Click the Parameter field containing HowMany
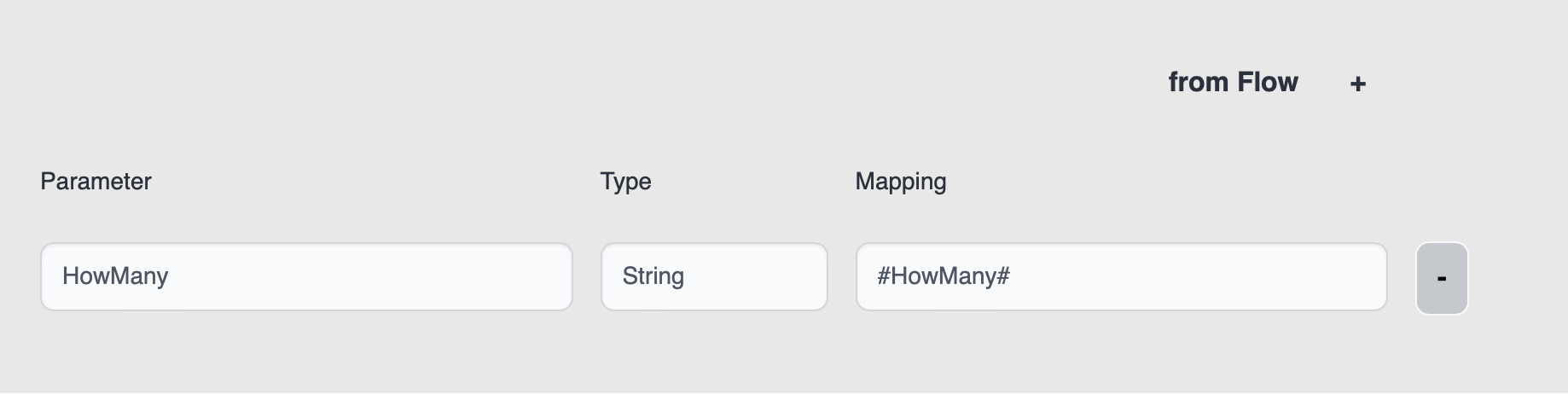The width and height of the screenshot is (1568, 394). click(x=306, y=276)
